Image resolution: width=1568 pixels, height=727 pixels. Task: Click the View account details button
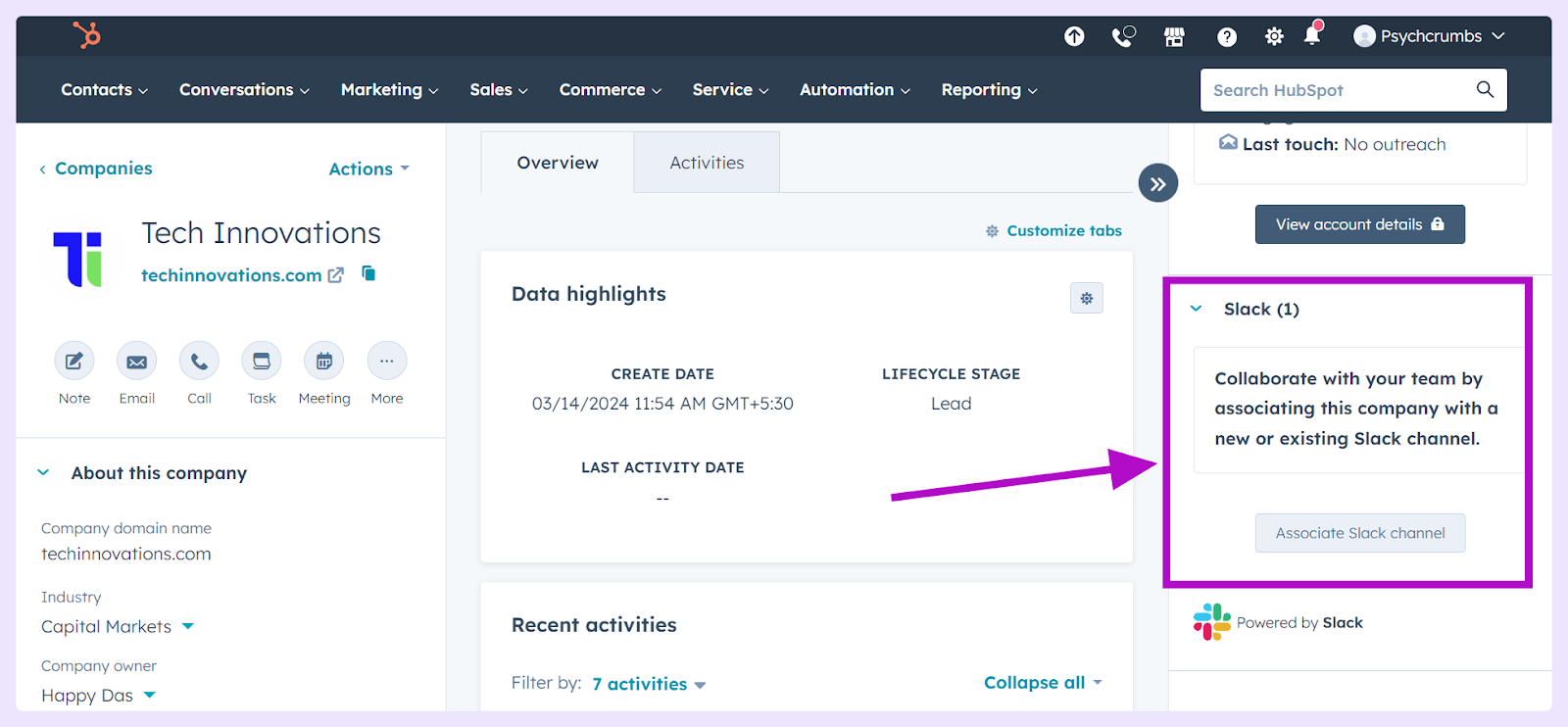pos(1360,224)
